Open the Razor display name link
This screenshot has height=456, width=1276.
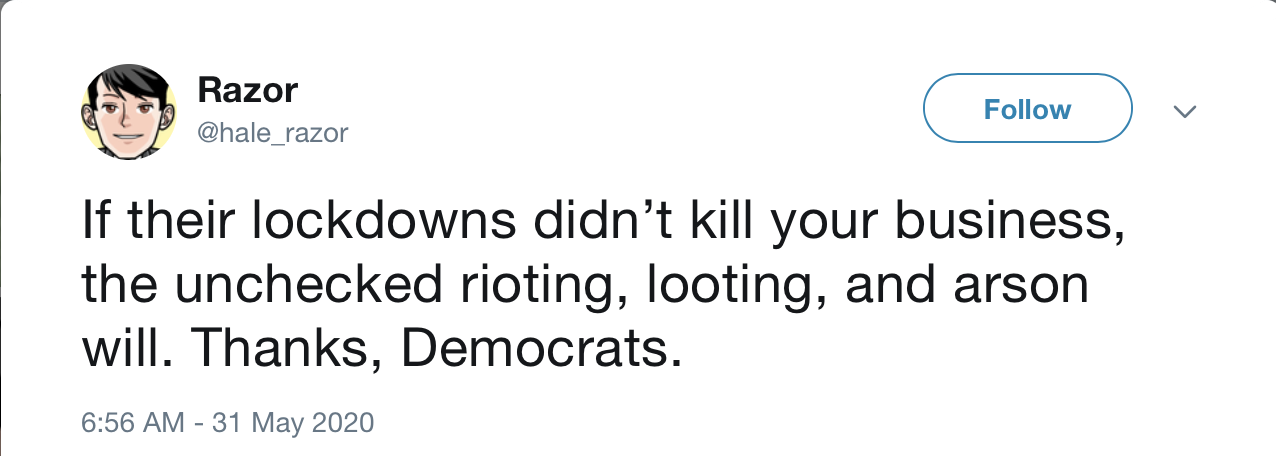(248, 91)
